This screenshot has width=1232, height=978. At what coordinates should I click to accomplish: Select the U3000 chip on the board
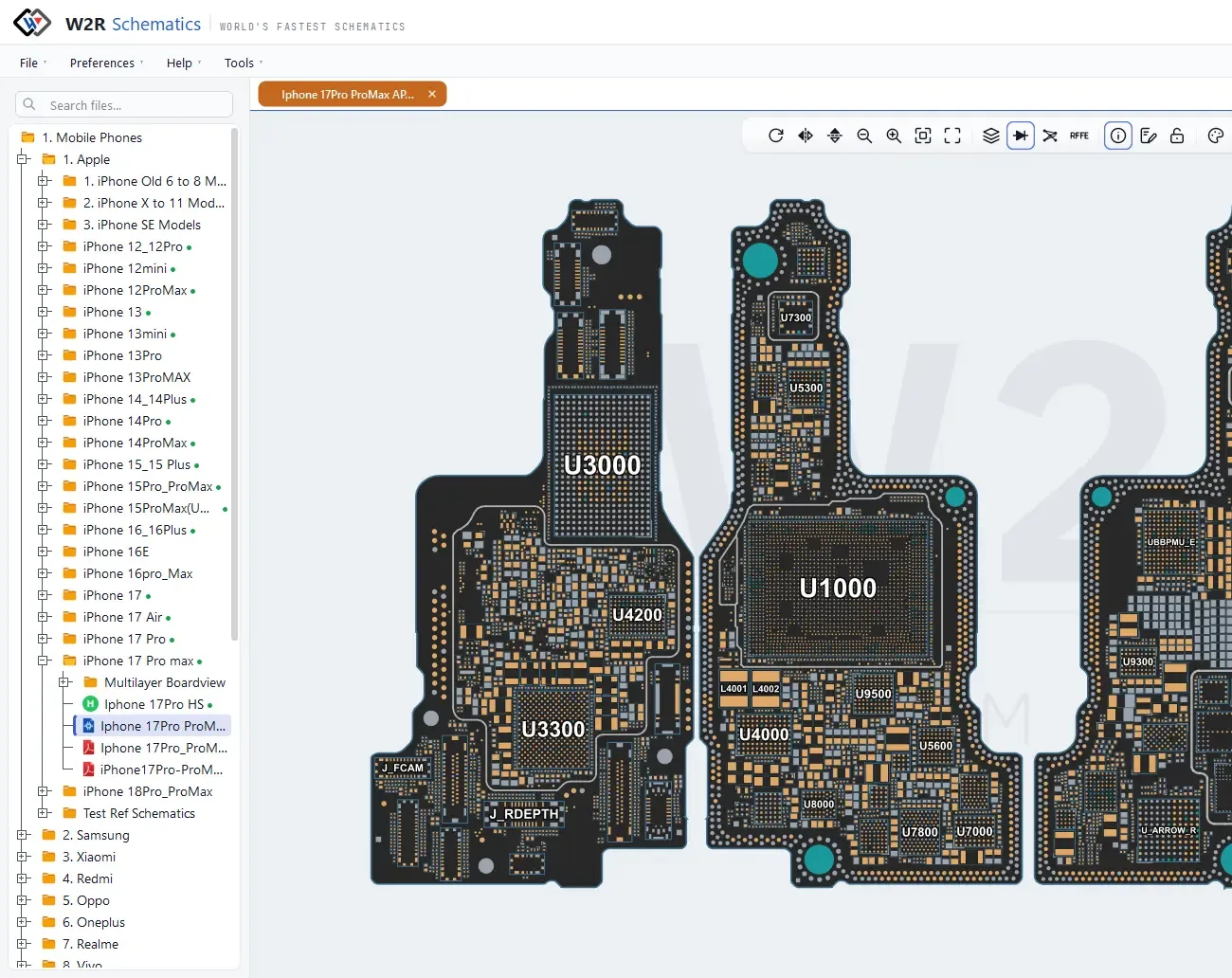coord(603,464)
